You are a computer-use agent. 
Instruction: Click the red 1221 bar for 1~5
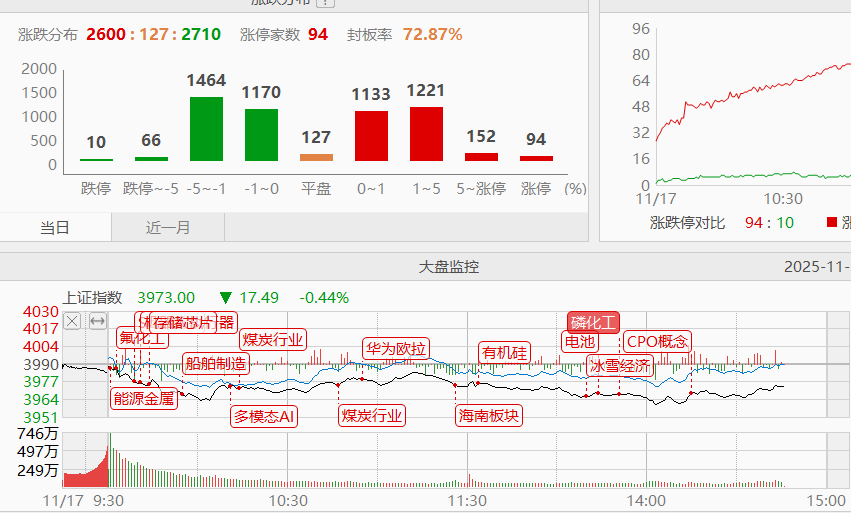point(425,133)
